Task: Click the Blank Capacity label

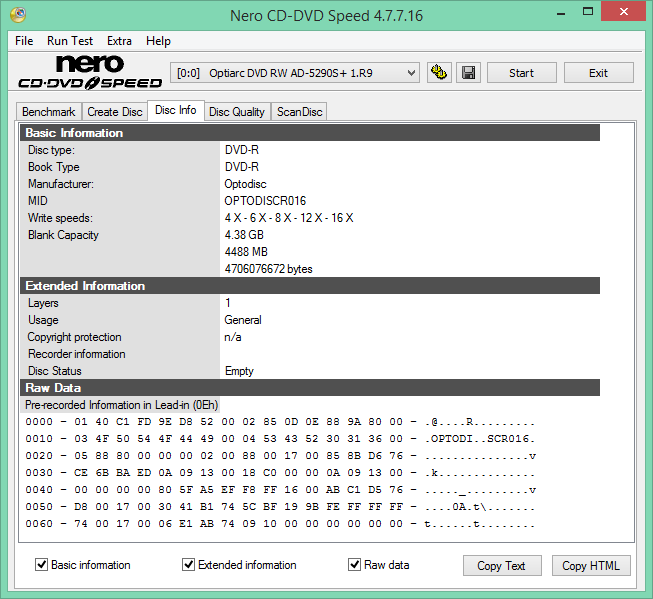Action: [63, 235]
